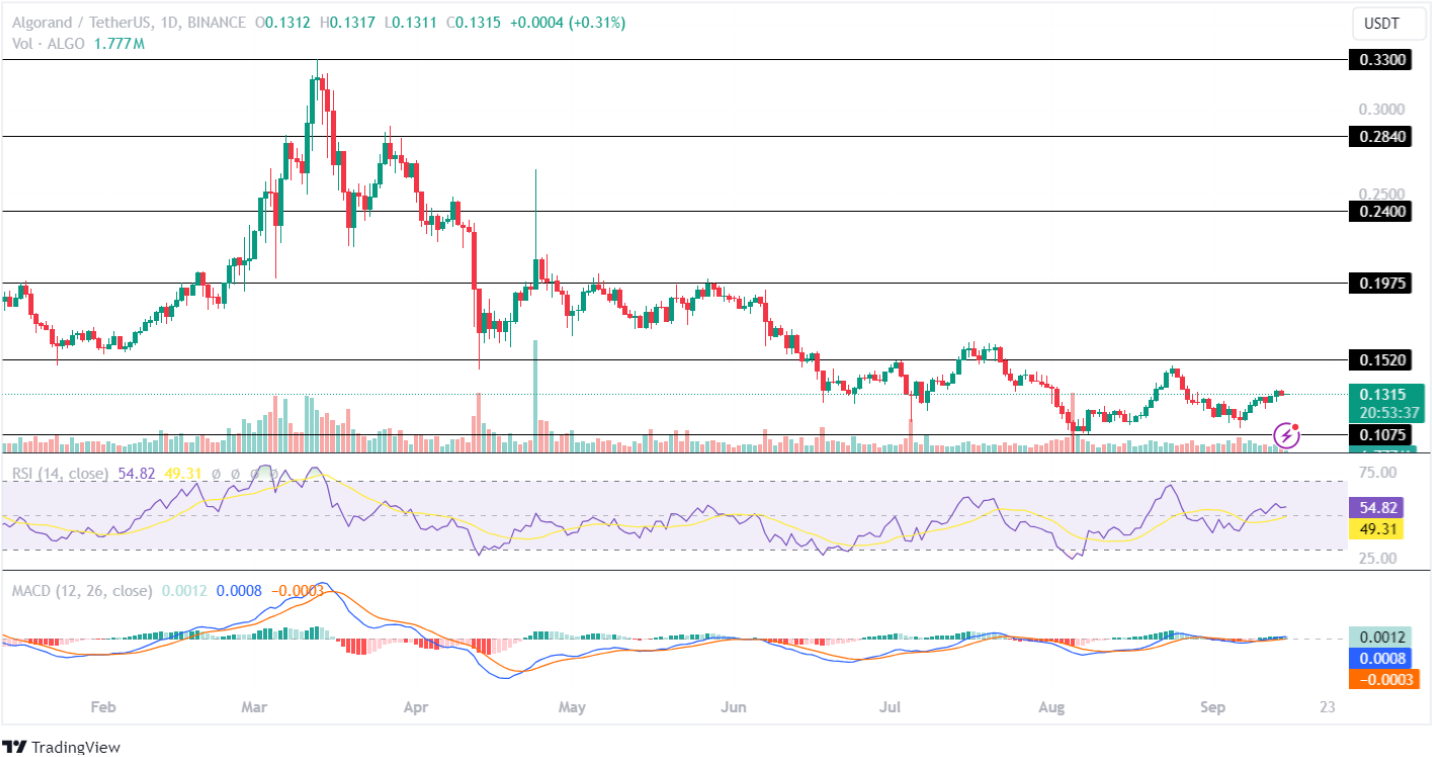Select the blue 0.0008 value in MACD legend

click(x=239, y=591)
